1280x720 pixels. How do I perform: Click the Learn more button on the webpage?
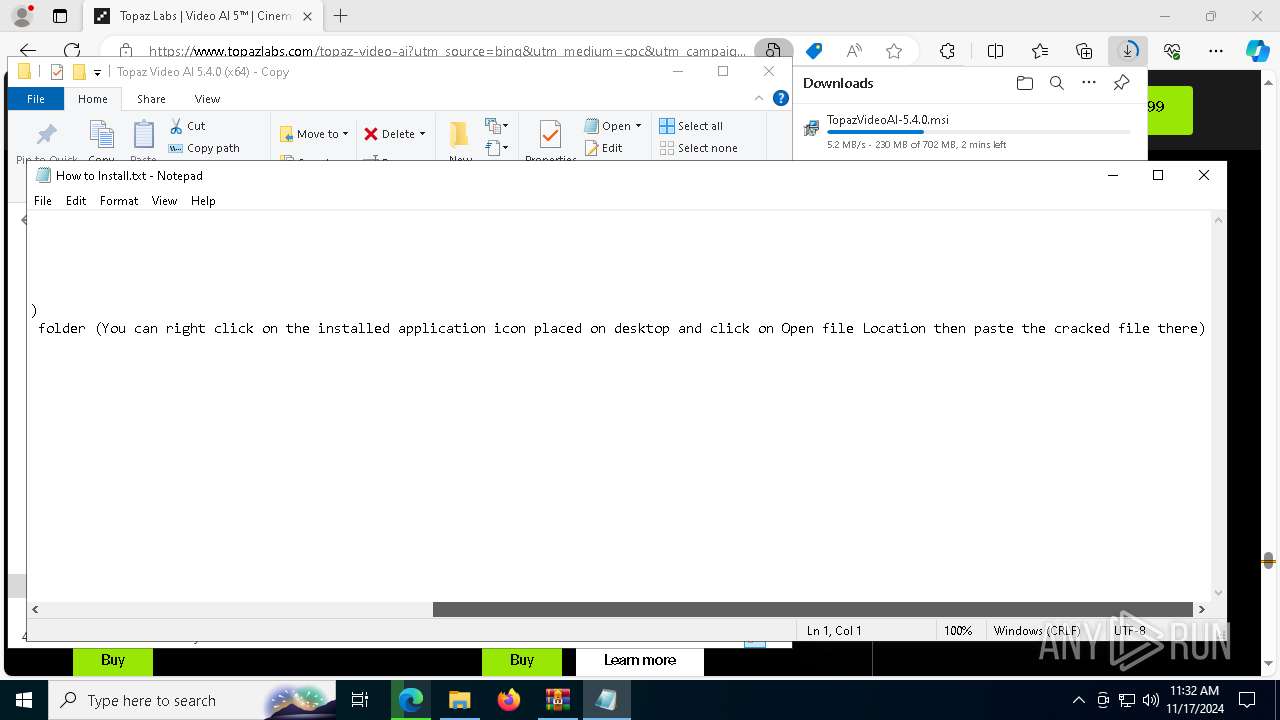click(640, 660)
